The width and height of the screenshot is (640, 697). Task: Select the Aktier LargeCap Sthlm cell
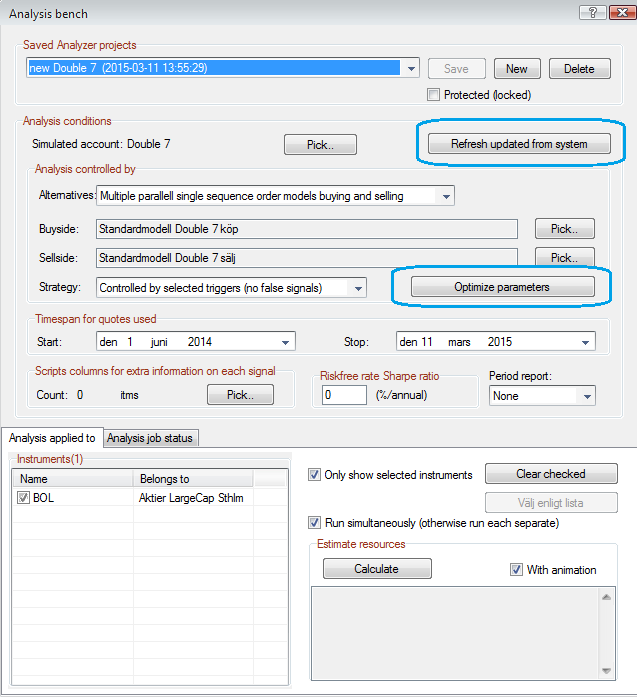pyautogui.click(x=191, y=497)
